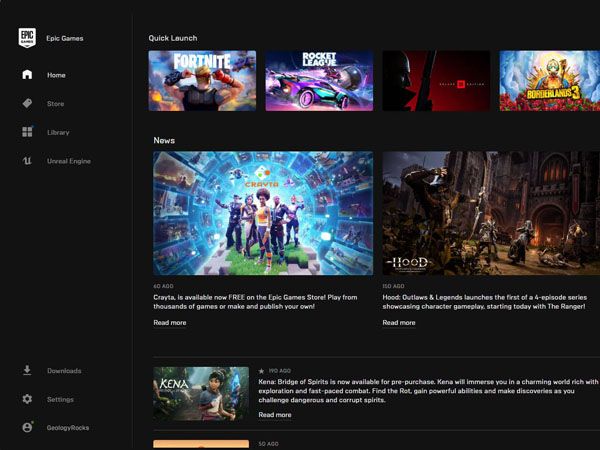
Task: Click the star icon beside 19D AGO
Action: [x=261, y=371]
